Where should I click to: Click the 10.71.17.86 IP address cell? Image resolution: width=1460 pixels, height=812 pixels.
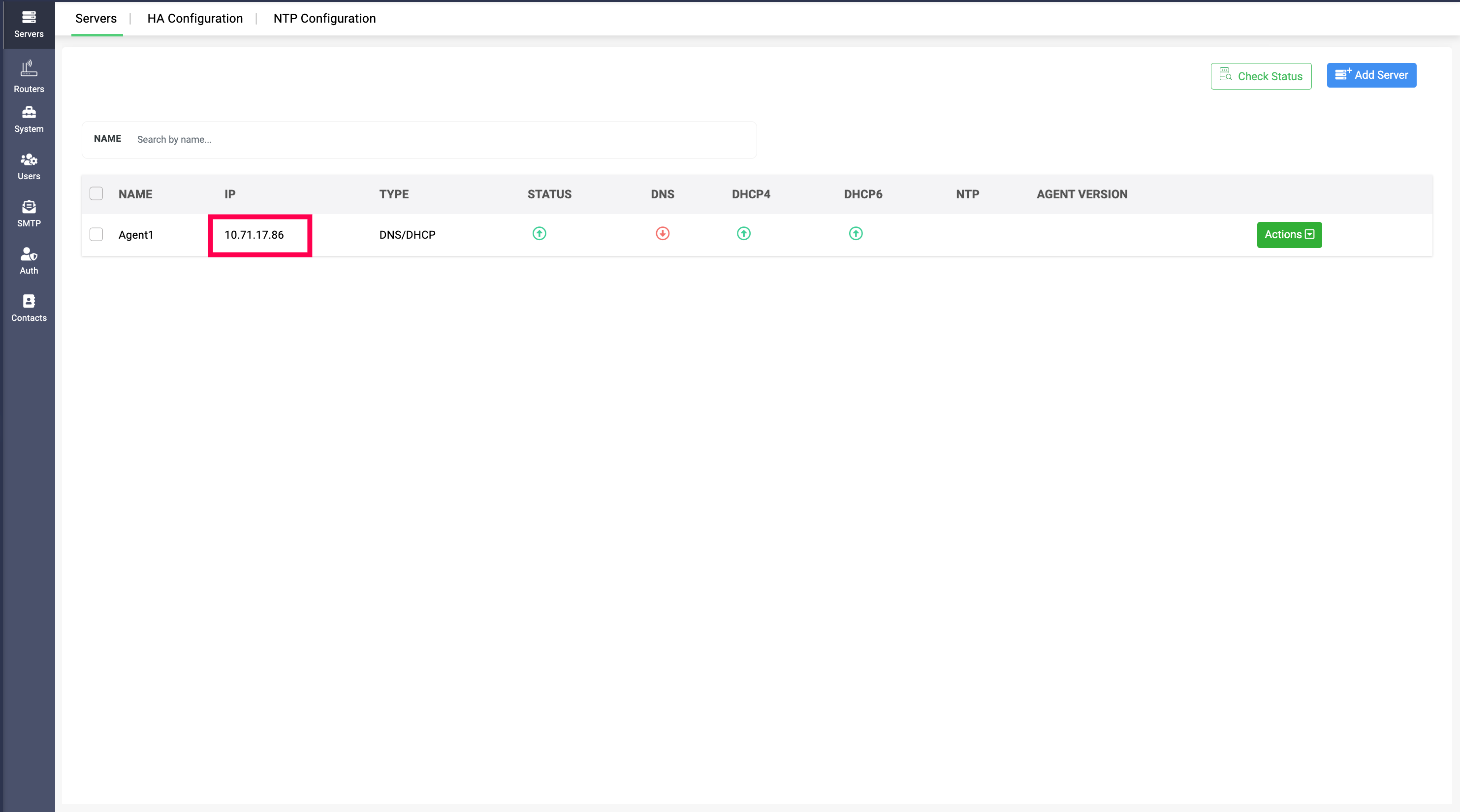tap(254, 235)
